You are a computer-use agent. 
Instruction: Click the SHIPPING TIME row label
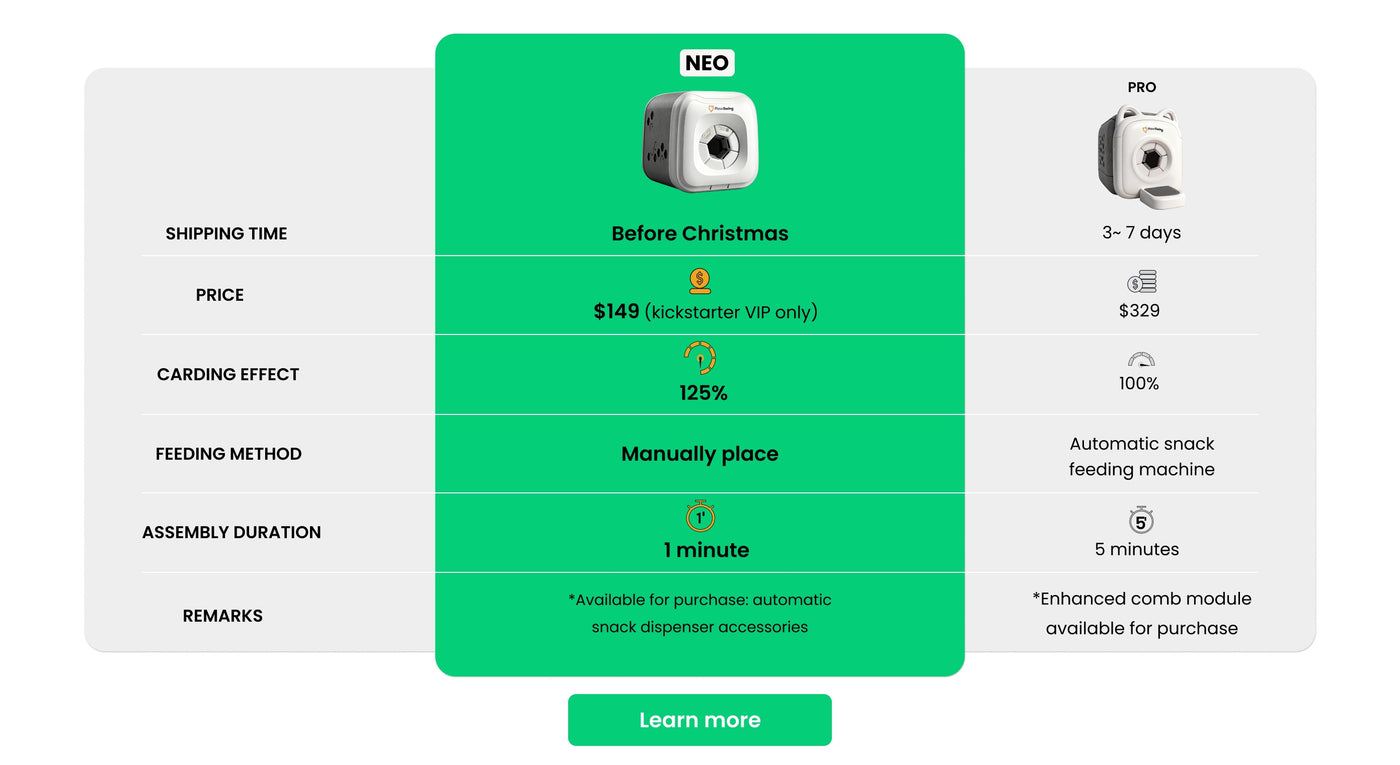click(x=226, y=233)
